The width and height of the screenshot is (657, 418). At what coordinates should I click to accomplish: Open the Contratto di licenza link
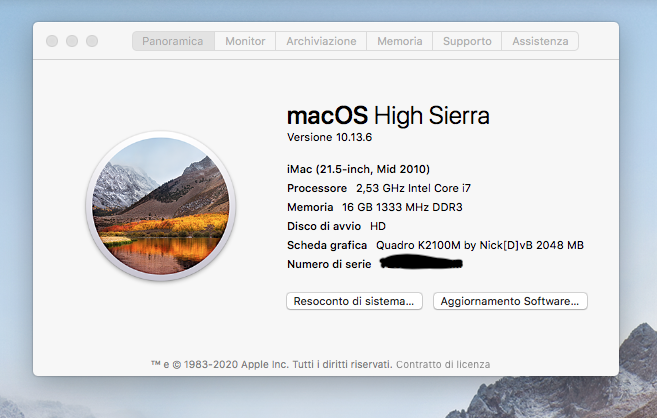443,364
